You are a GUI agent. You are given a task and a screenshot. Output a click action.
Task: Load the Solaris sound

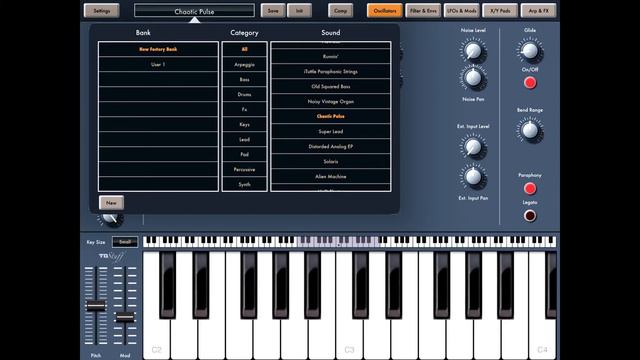click(331, 161)
